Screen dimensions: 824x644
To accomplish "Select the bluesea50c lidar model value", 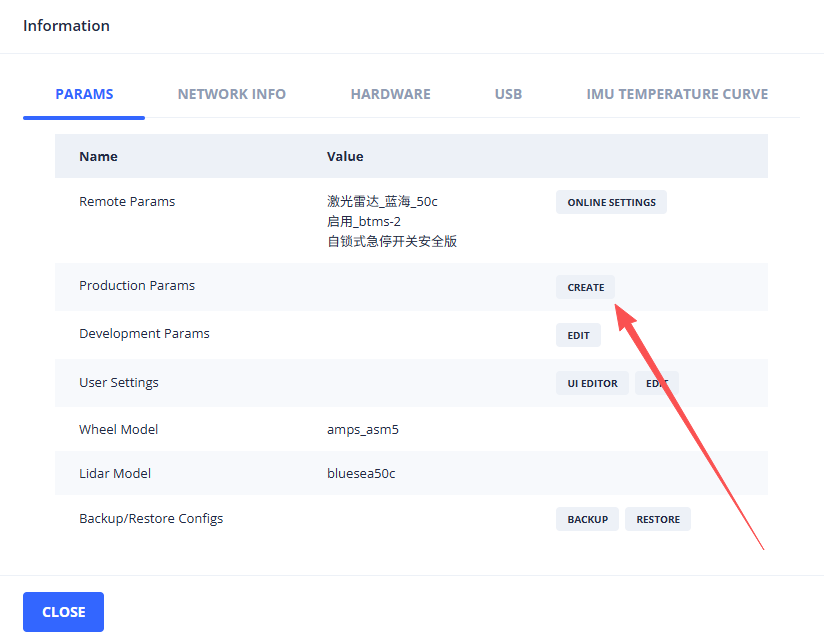I will 360,473.
